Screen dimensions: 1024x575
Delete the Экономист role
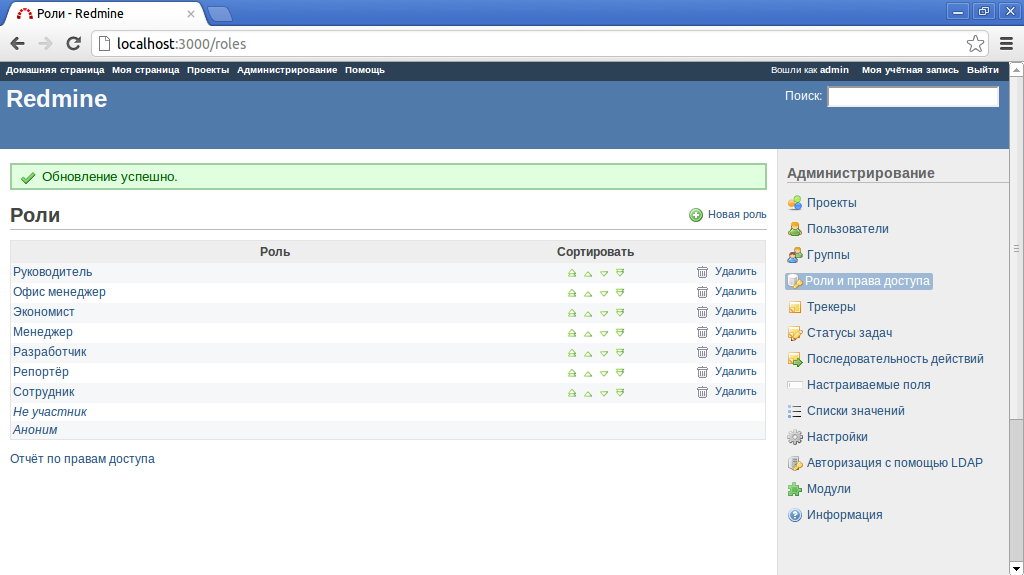coord(735,312)
